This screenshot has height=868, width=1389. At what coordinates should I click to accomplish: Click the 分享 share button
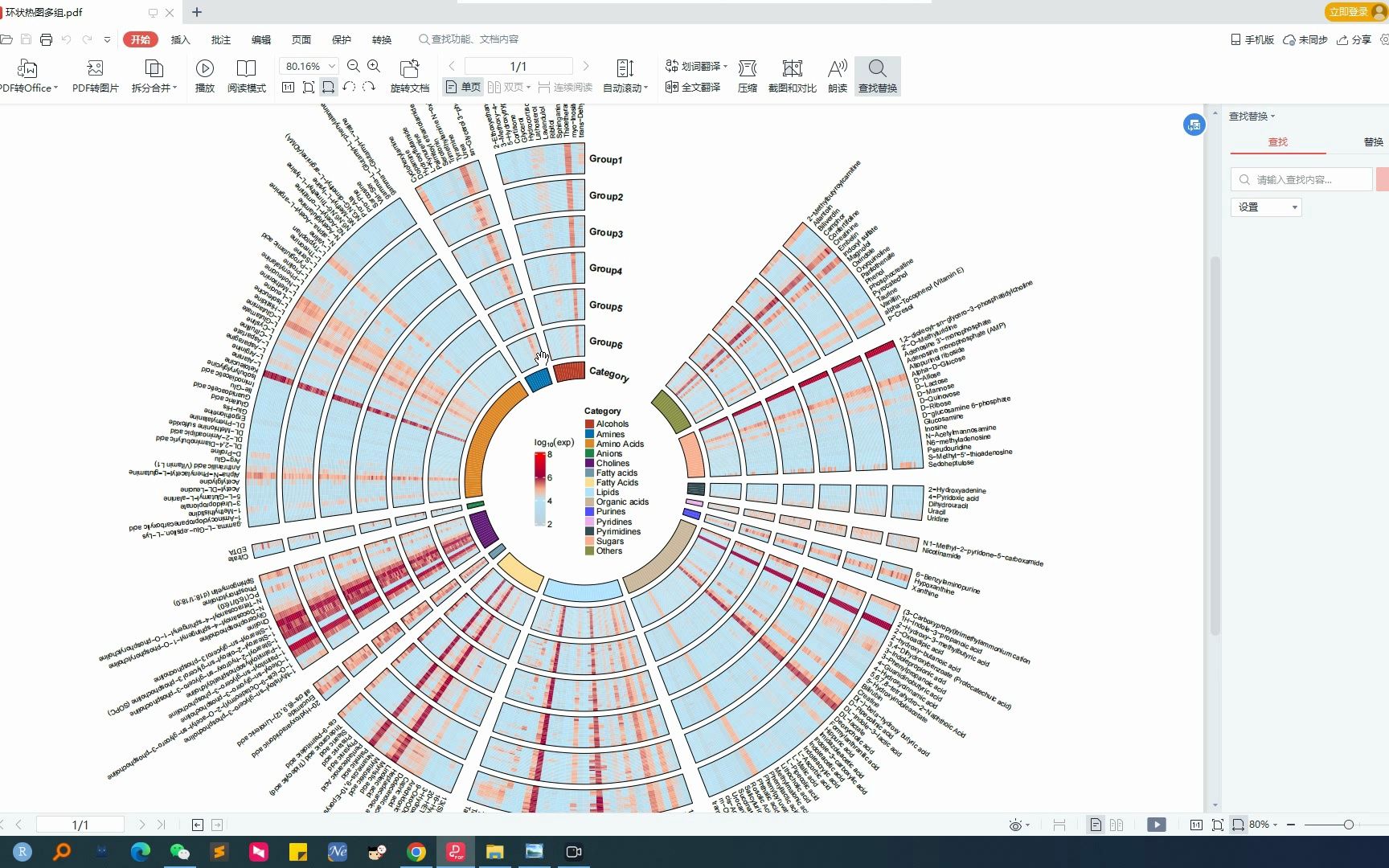(x=1354, y=39)
